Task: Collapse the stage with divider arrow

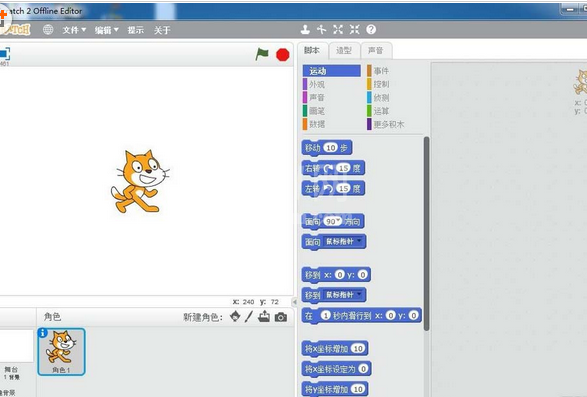Action: (x=295, y=302)
